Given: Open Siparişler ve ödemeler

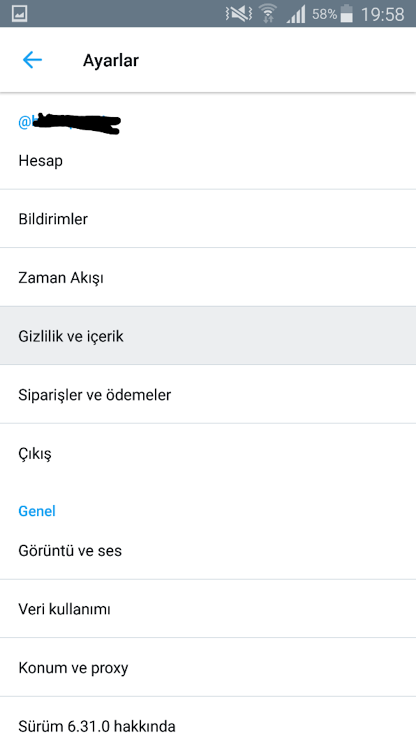Looking at the screenshot, I should [208, 394].
